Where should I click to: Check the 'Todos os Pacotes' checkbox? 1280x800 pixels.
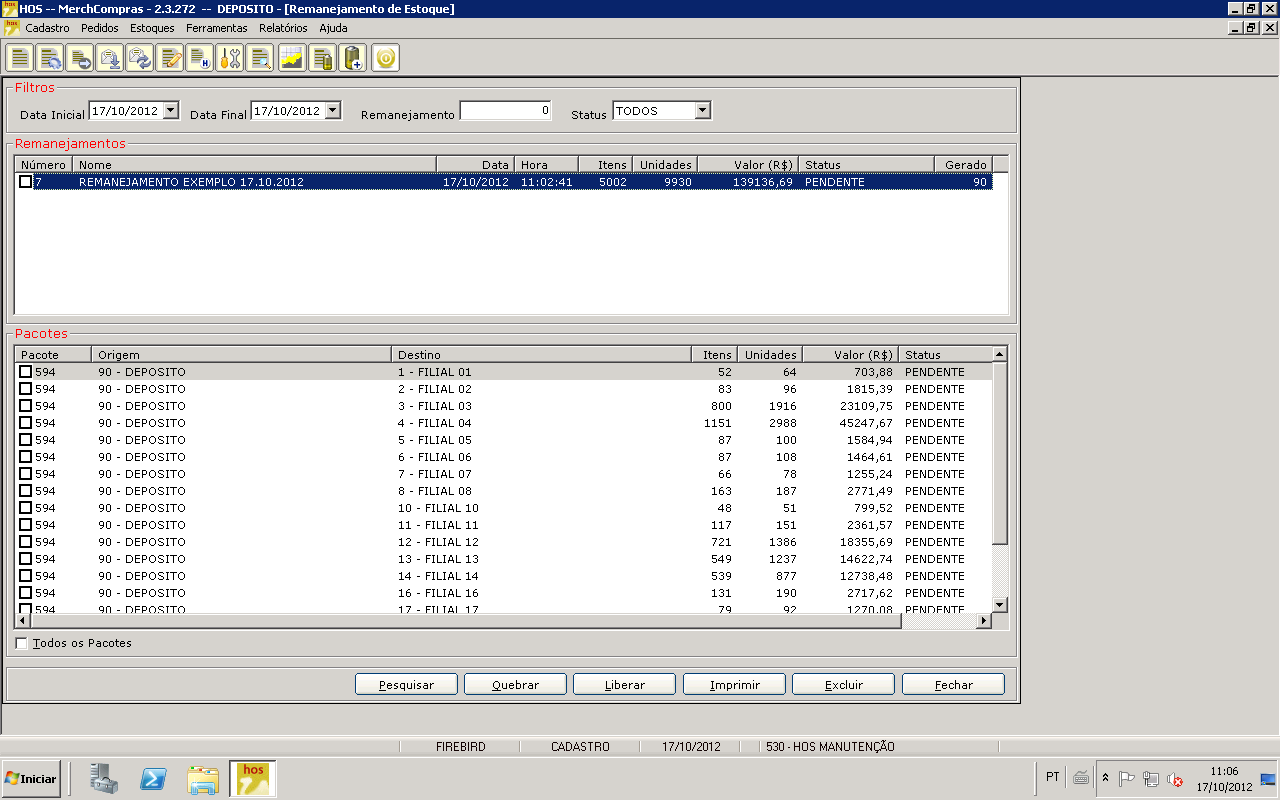pos(22,643)
